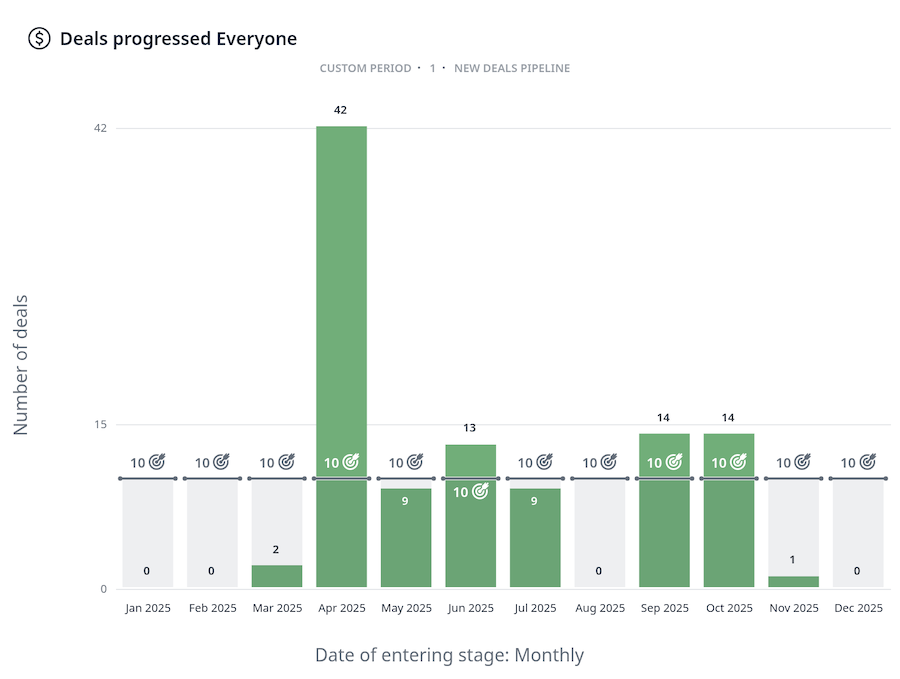Click the dollar icon beside the report title

click(39, 39)
